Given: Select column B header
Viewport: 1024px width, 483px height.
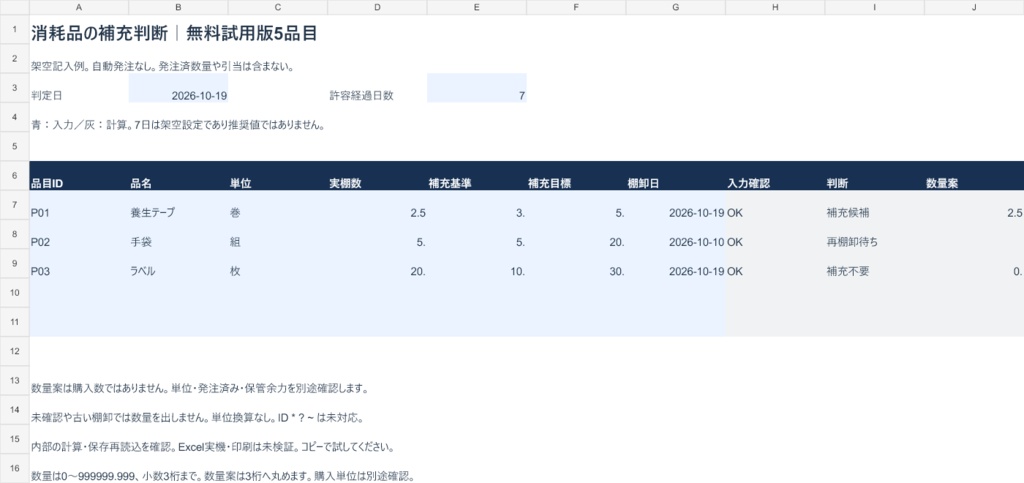Looking at the screenshot, I should point(178,7).
